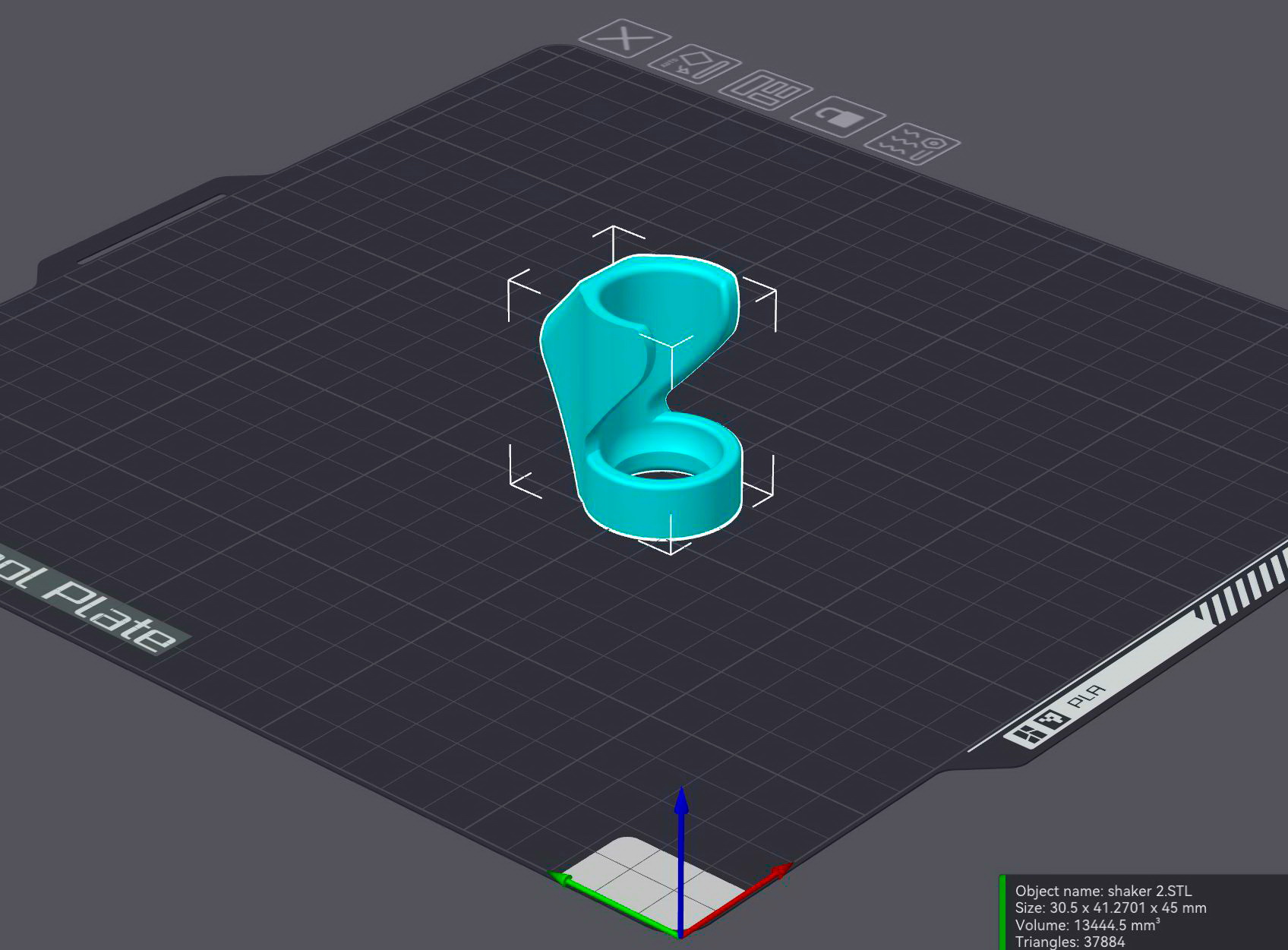Click the striped marking on plate edge

tap(1245, 585)
